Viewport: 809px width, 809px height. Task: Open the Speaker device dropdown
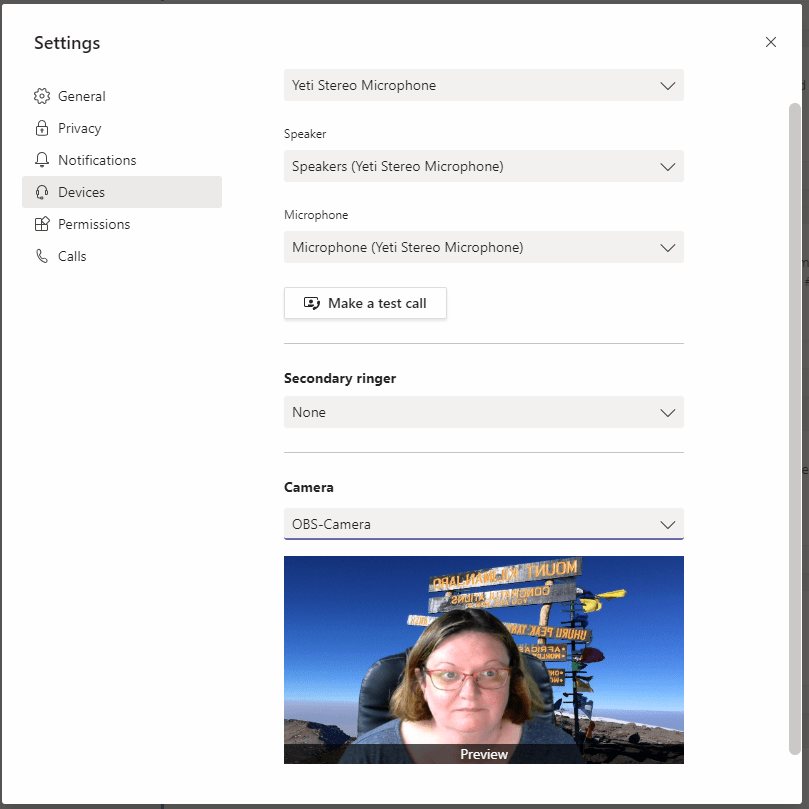(483, 166)
